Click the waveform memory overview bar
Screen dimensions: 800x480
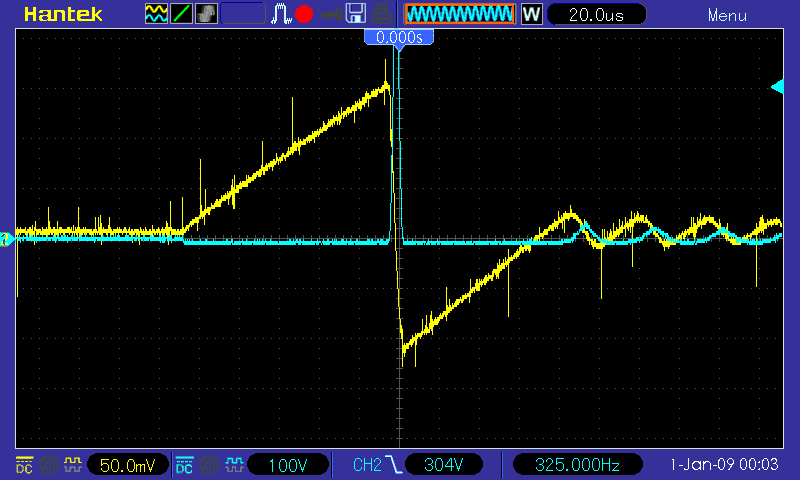click(x=460, y=14)
